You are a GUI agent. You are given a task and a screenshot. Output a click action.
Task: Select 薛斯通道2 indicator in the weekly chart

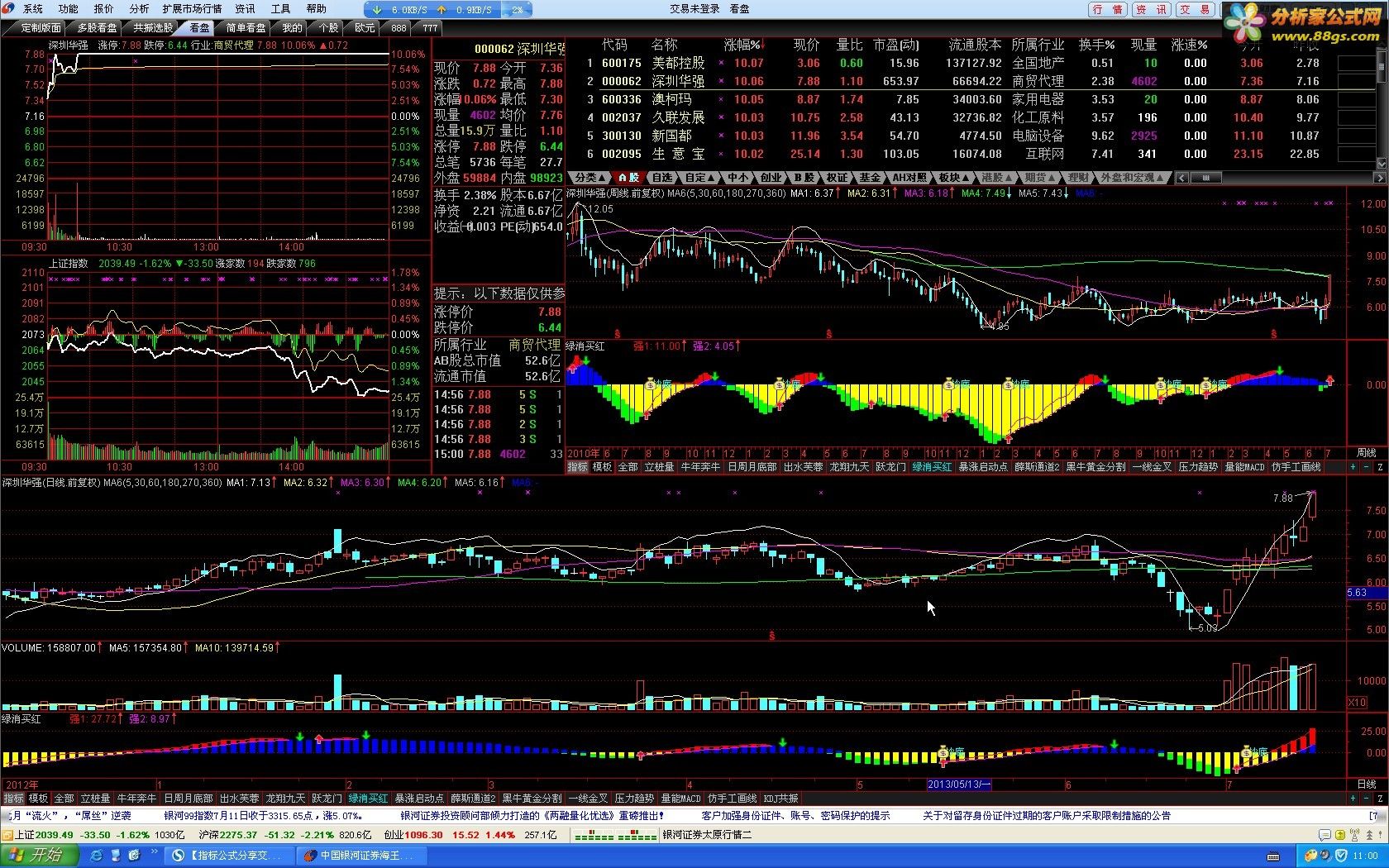(x=1037, y=467)
